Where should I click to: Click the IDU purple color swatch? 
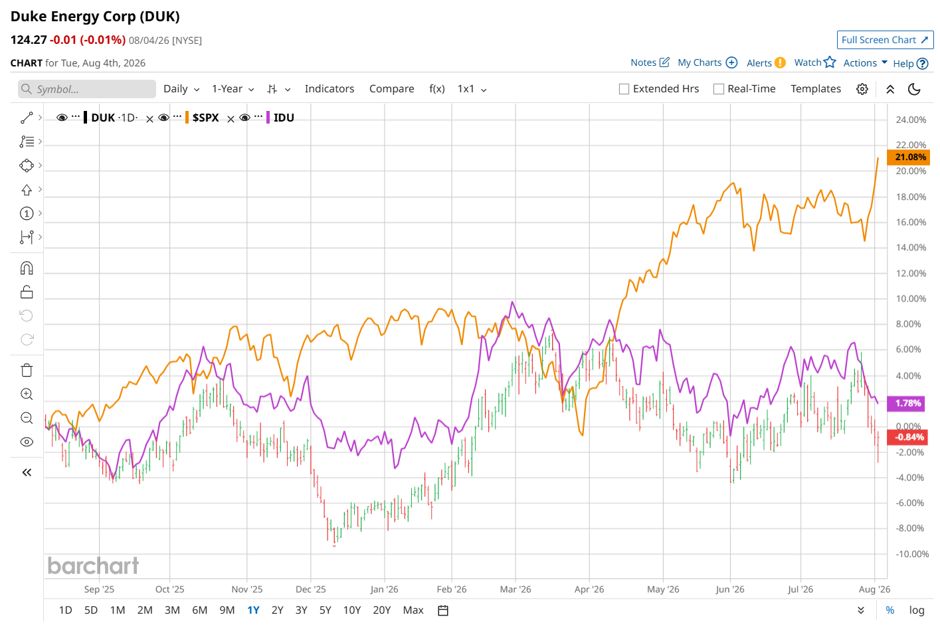[x=267, y=117]
